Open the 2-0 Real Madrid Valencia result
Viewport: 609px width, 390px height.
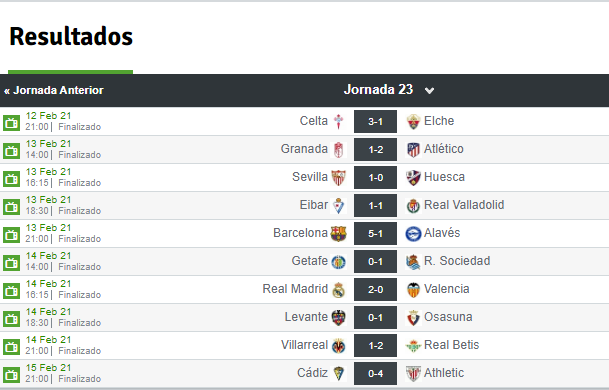pos(375,289)
